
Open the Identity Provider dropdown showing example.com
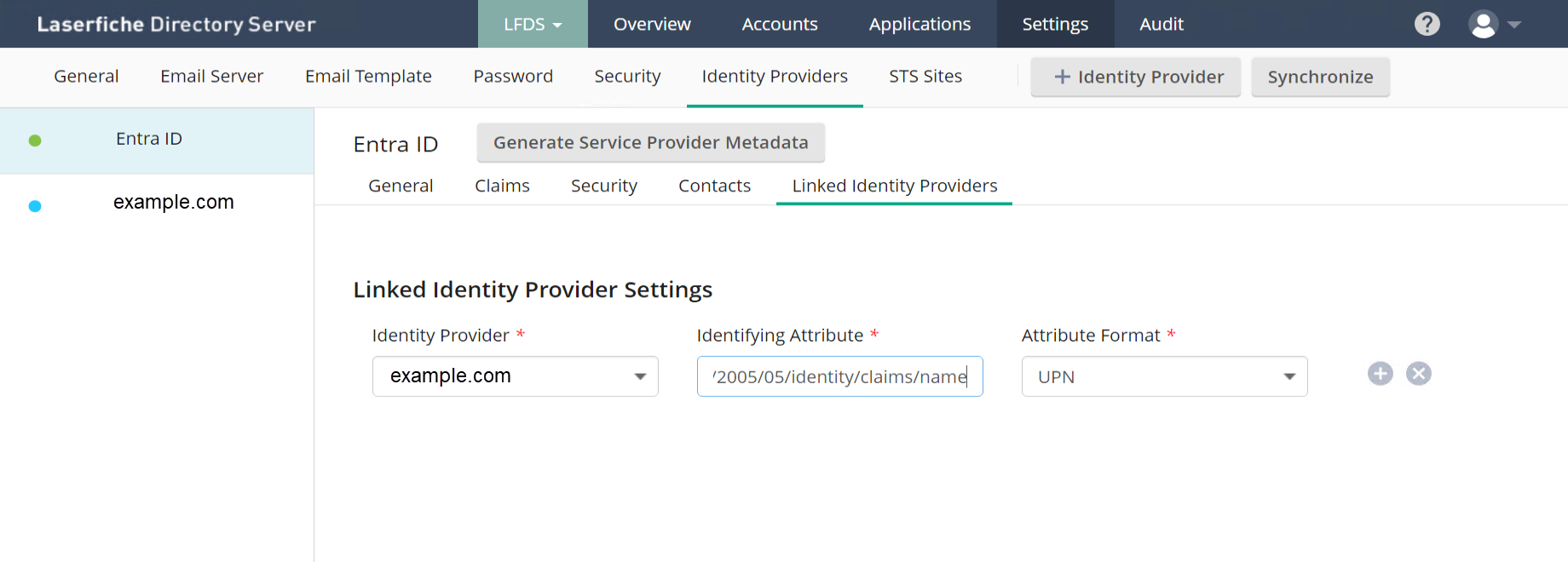click(516, 376)
